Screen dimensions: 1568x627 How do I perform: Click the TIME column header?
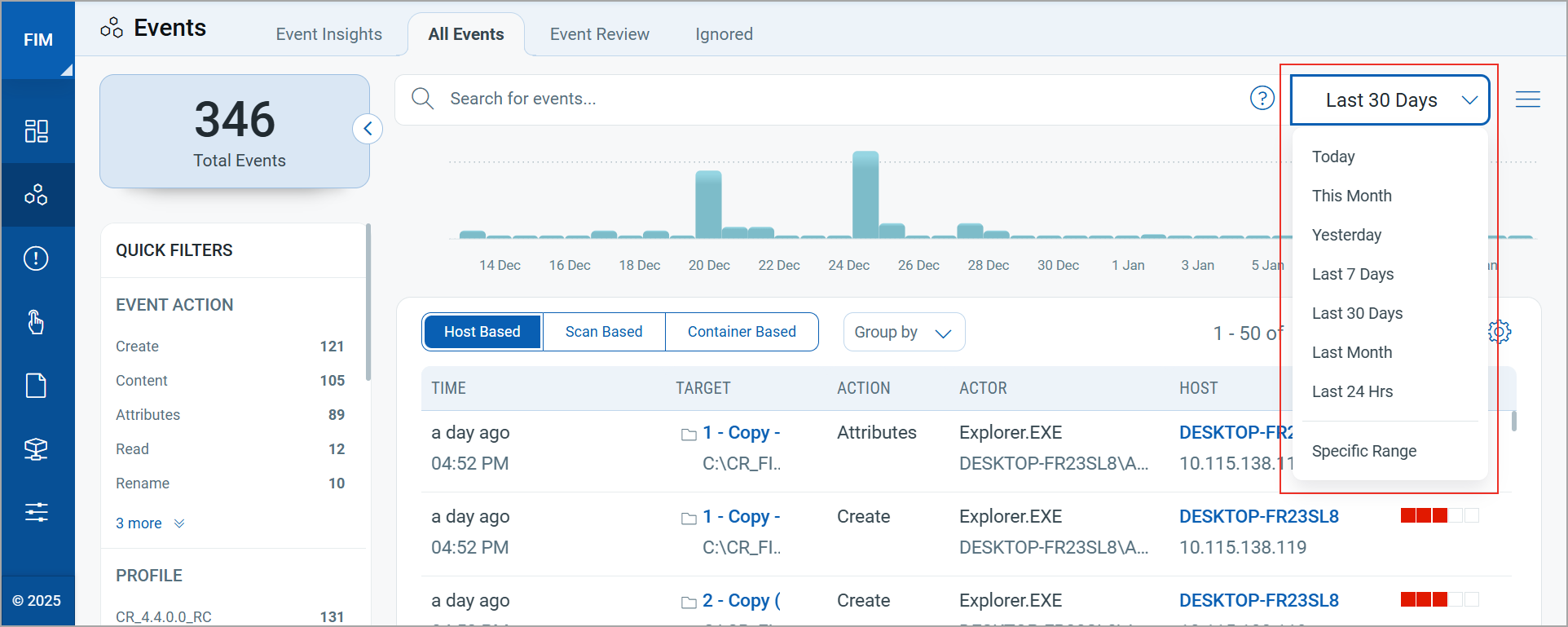(x=448, y=389)
